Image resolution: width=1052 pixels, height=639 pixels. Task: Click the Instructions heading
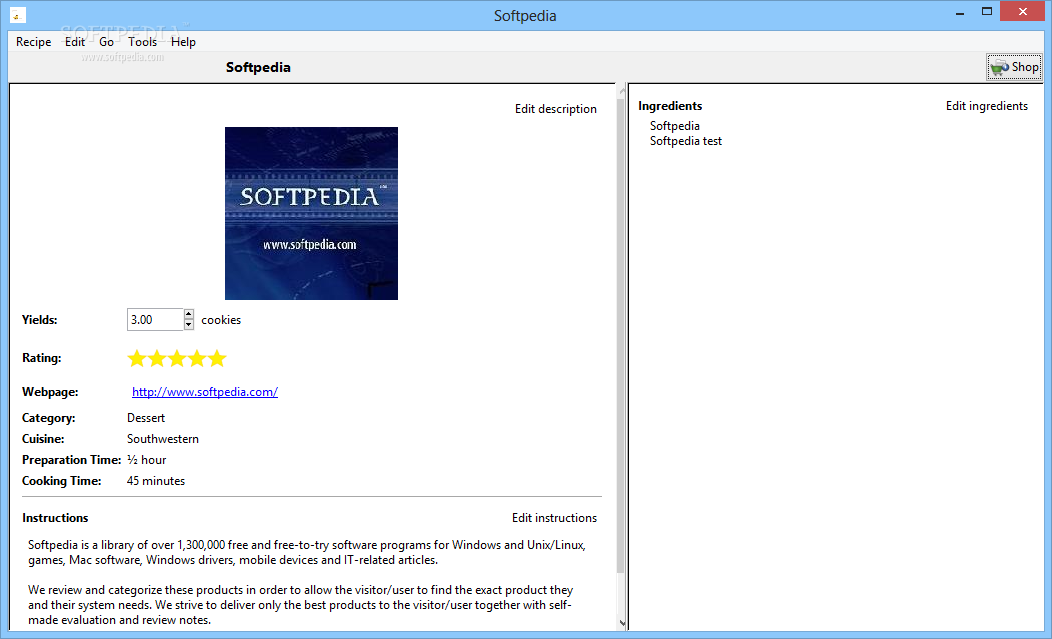tap(55, 518)
